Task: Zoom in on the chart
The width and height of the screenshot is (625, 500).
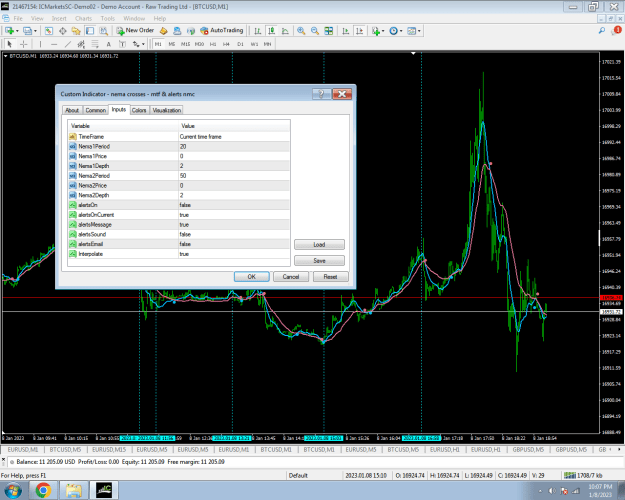Action: (301, 31)
